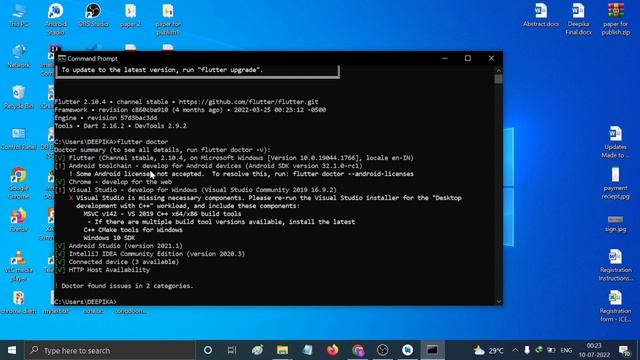Image resolution: width=640 pixels, height=360 pixels.
Task: Open the weather widget showing 29°C
Action: pyautogui.click(x=489, y=350)
